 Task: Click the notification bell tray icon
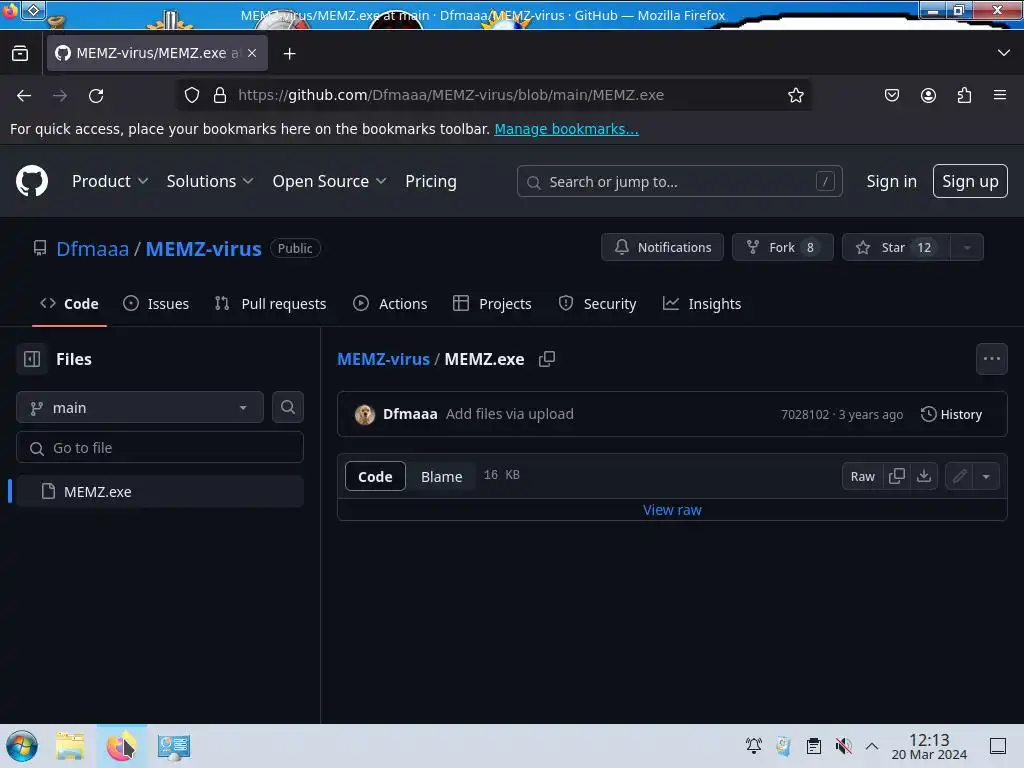tap(754, 746)
